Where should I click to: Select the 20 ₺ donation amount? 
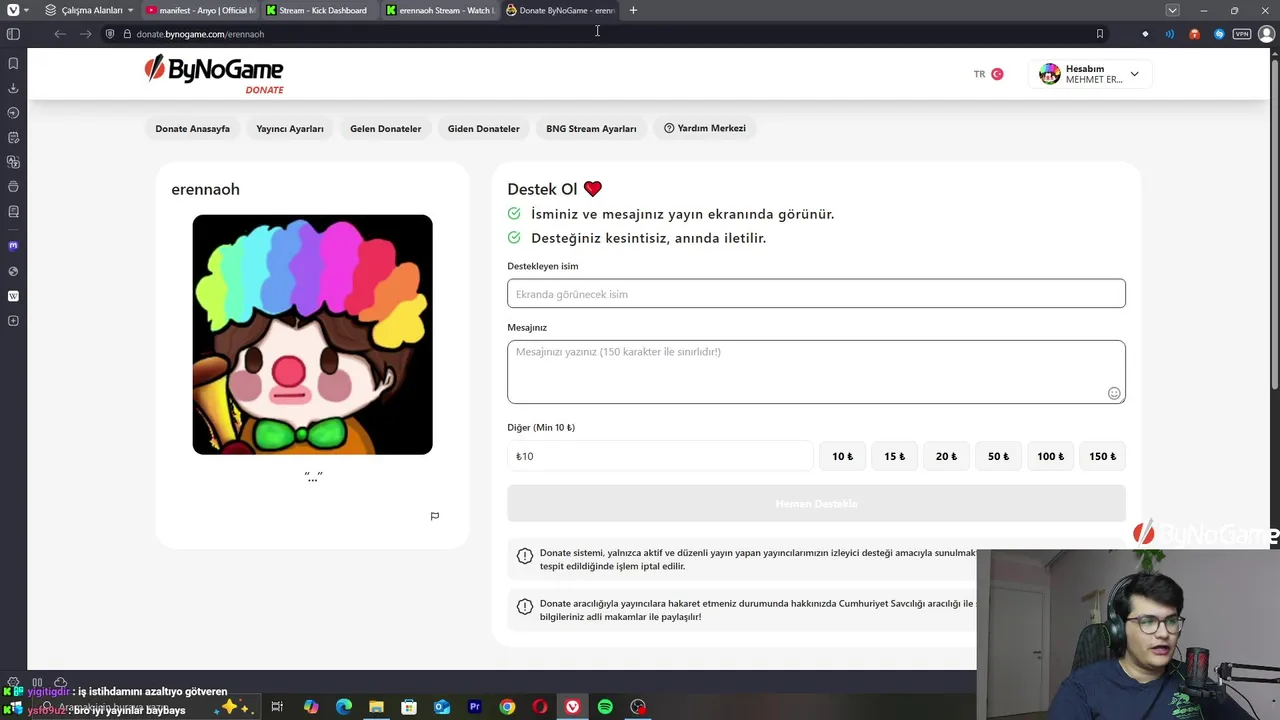946,456
